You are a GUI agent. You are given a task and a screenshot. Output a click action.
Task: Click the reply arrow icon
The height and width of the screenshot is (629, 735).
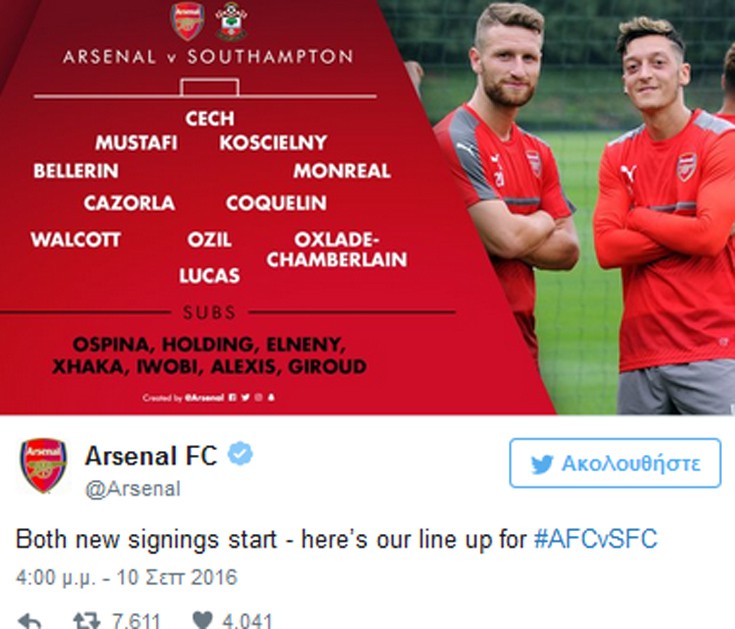28,621
